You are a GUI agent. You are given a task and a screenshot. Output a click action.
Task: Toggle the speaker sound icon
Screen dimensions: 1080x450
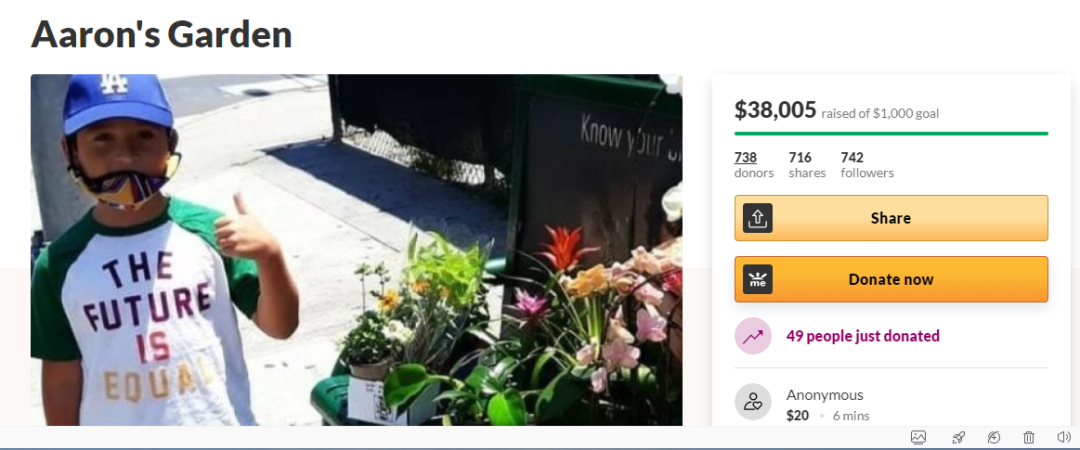coord(1063,437)
